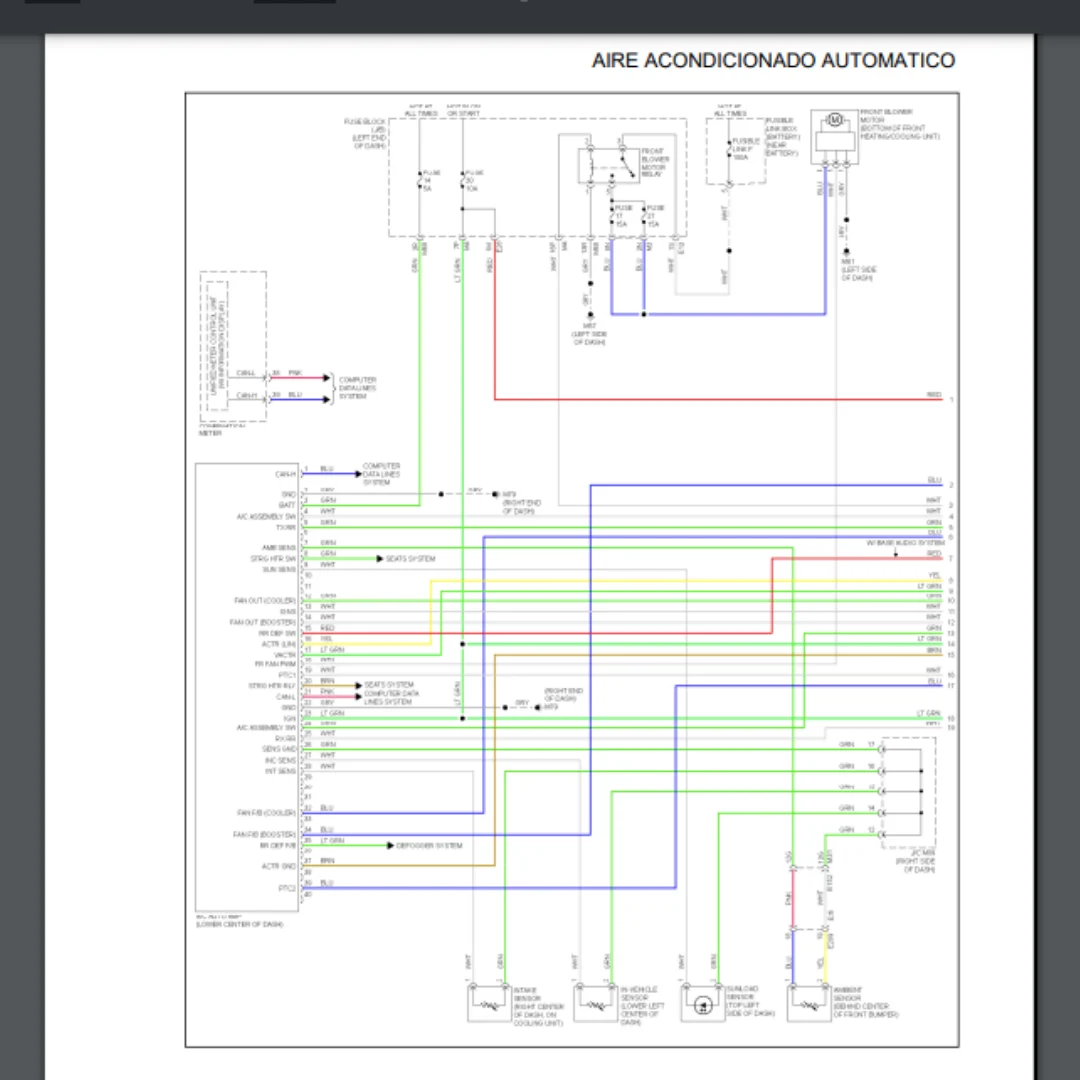Click the in-vehicle sensor thermistor symbol
The image size is (1080, 1080).
click(x=596, y=1006)
